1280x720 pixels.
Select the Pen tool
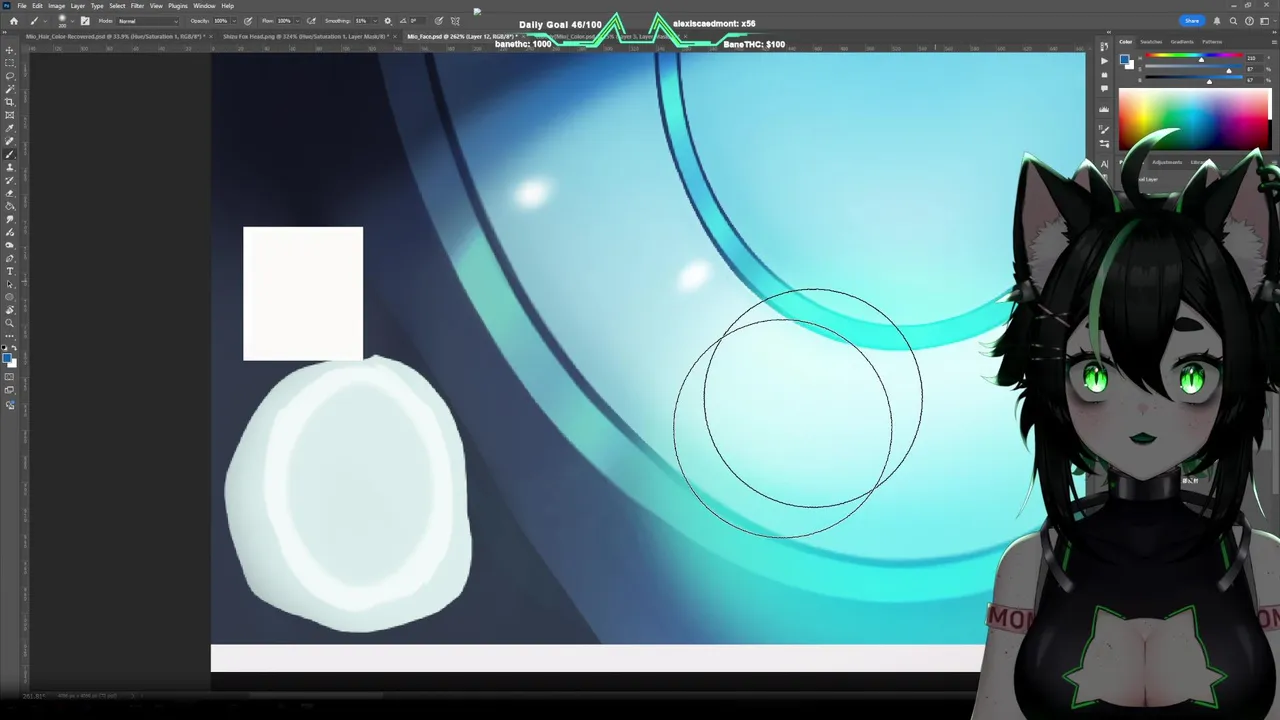click(x=10, y=258)
